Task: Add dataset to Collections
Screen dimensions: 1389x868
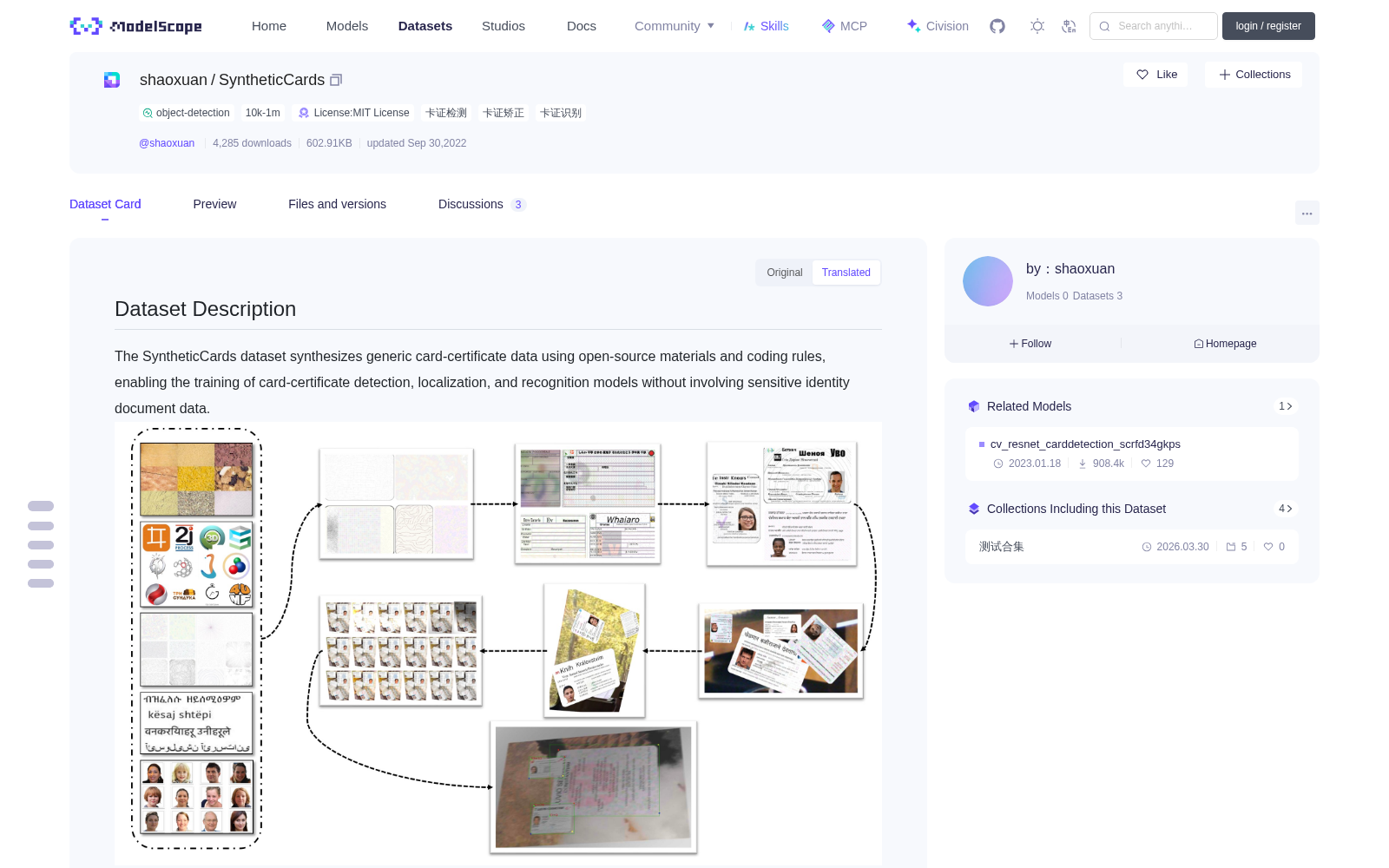Action: 1254,75
